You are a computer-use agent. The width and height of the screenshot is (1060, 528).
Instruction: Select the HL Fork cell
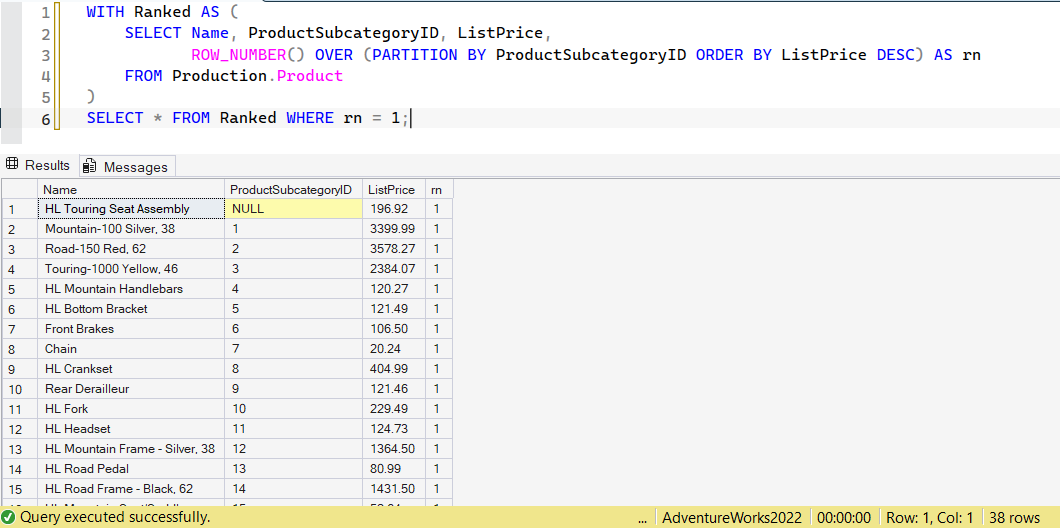pos(131,408)
